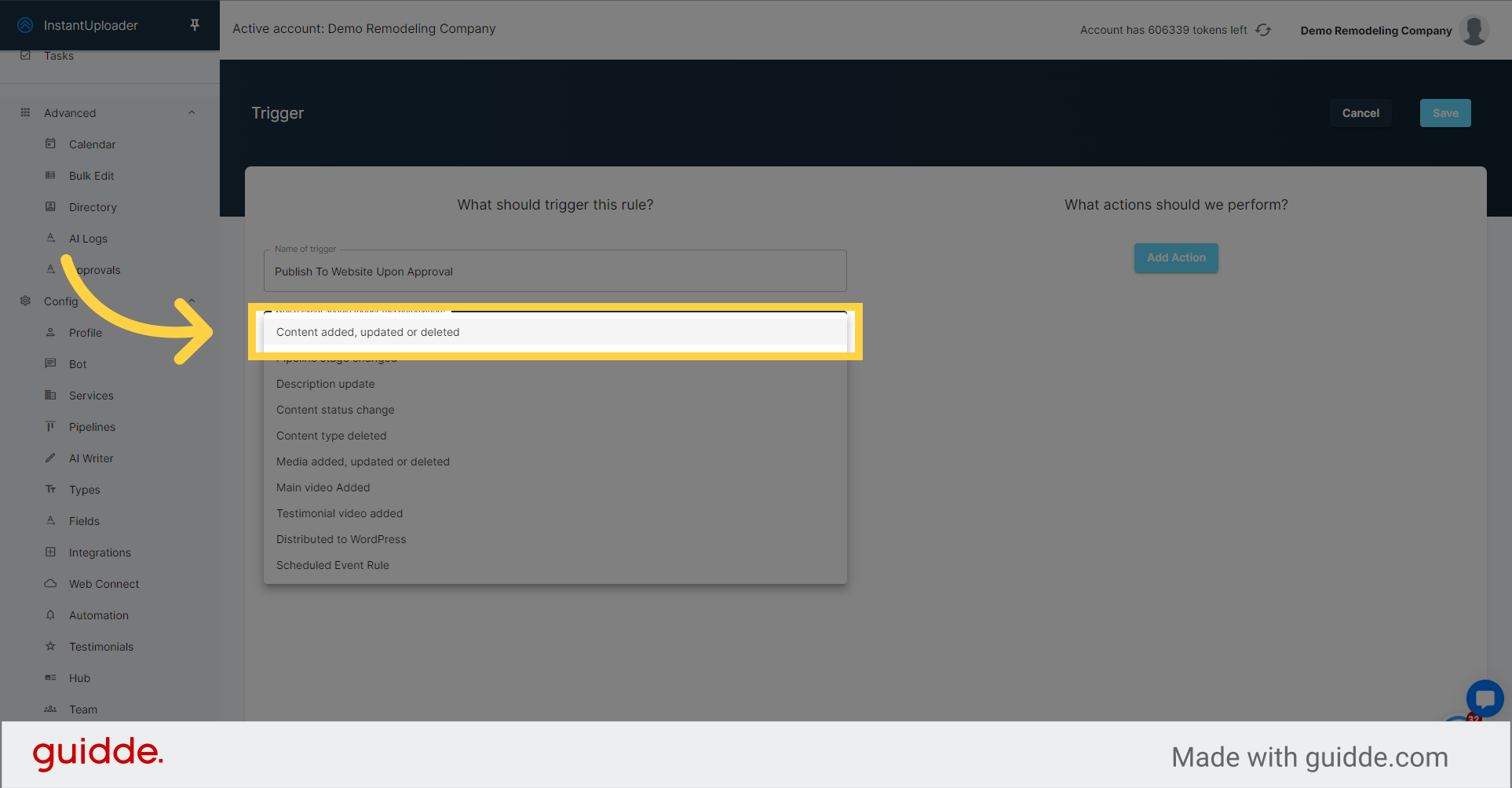
Task: Select Tasks in the sidebar
Action: pos(59,55)
